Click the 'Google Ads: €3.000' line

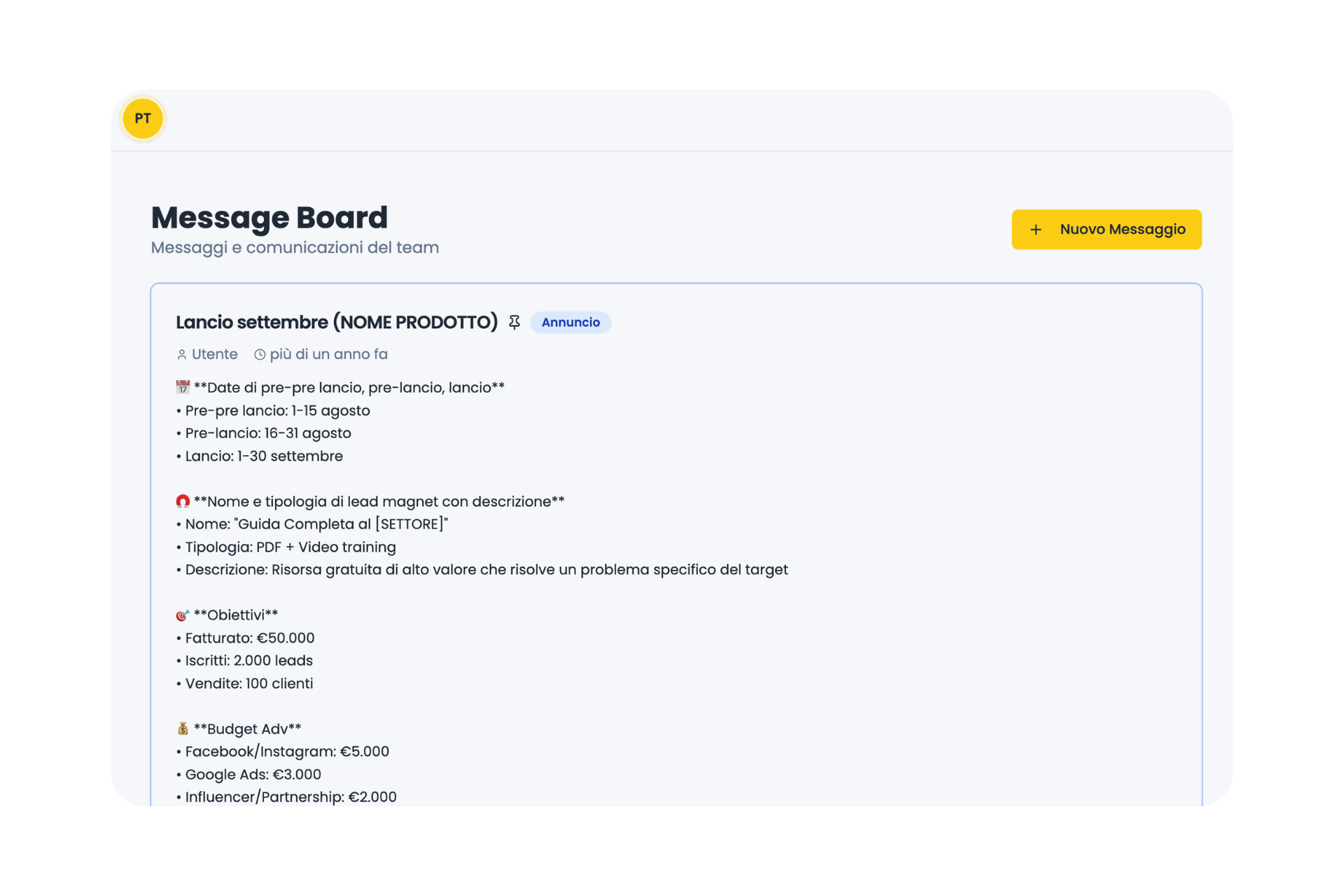[253, 774]
